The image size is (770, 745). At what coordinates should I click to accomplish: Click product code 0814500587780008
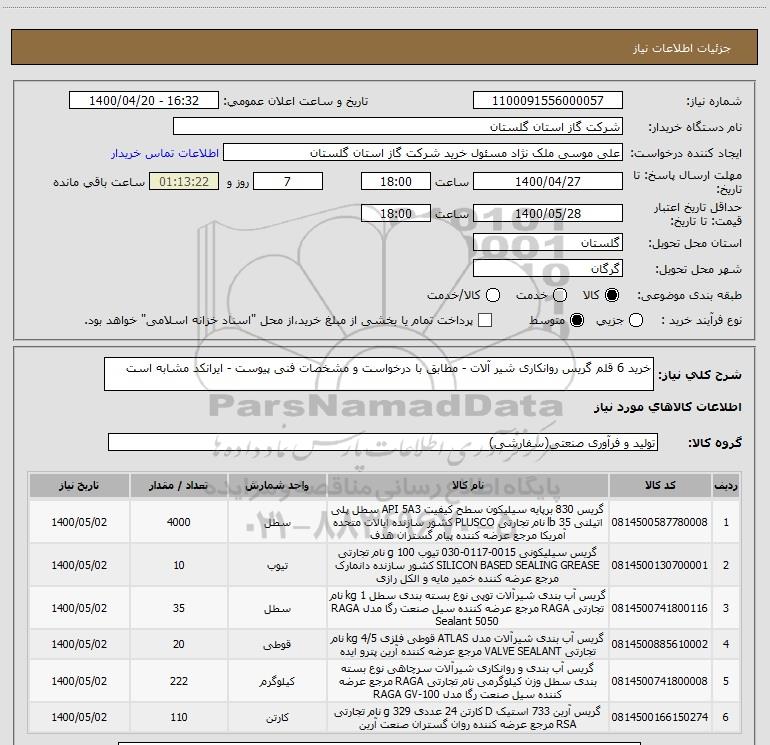tap(660, 522)
